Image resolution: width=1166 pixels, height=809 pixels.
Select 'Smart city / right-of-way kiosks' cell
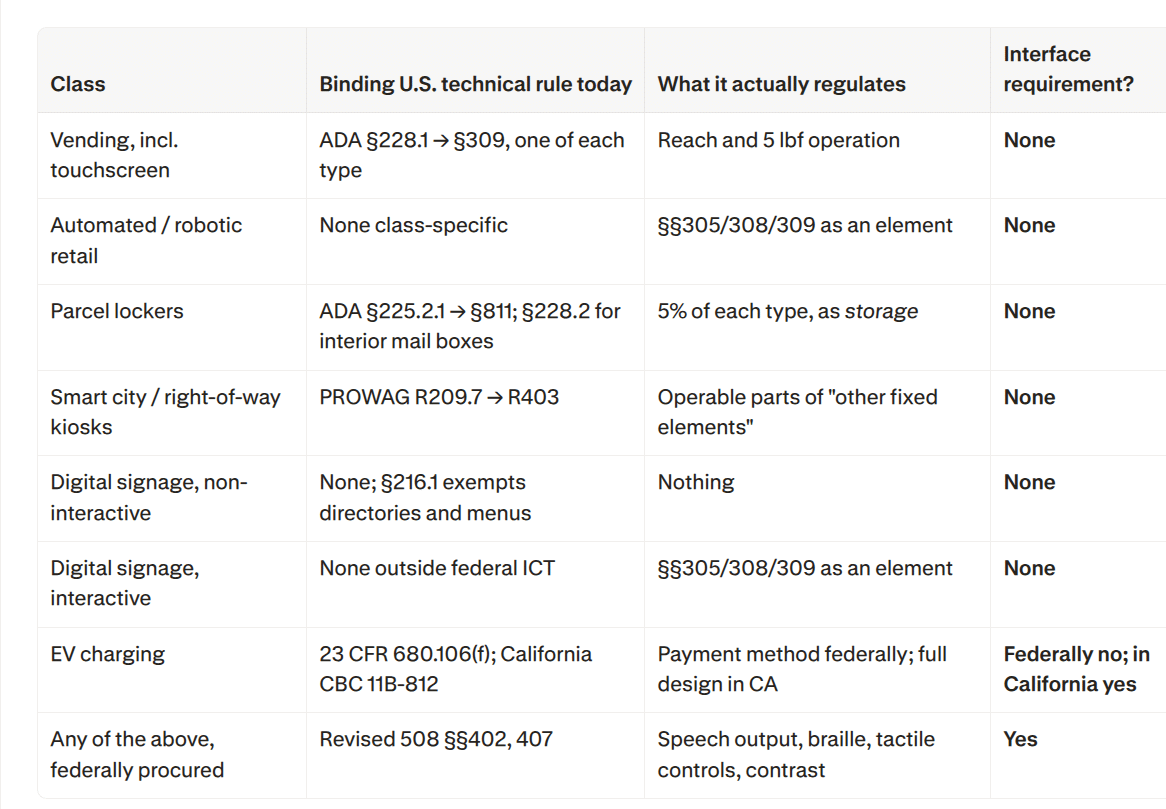[165, 412]
